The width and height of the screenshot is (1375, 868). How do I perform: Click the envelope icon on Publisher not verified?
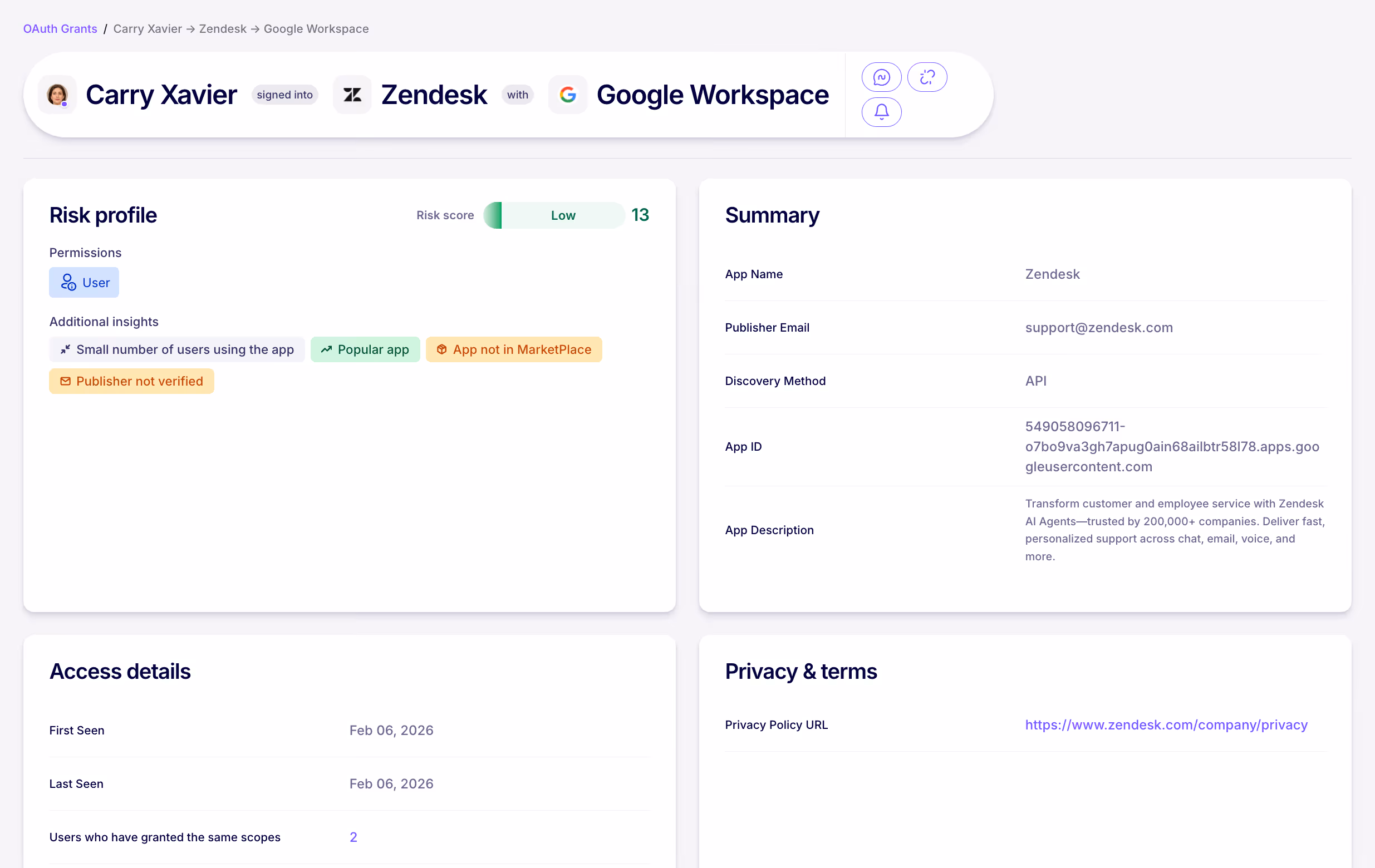point(65,381)
